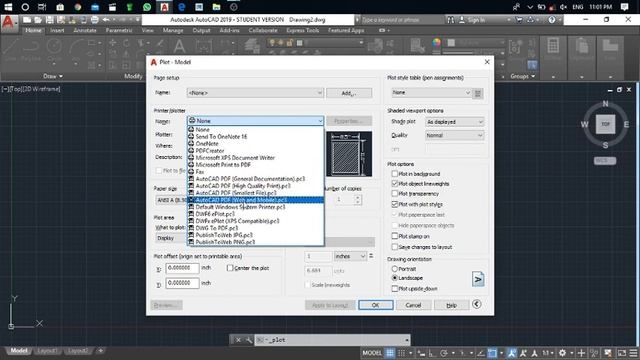Click the Save icon in Quick Access toolbar
The image size is (640, 360).
[49, 20]
